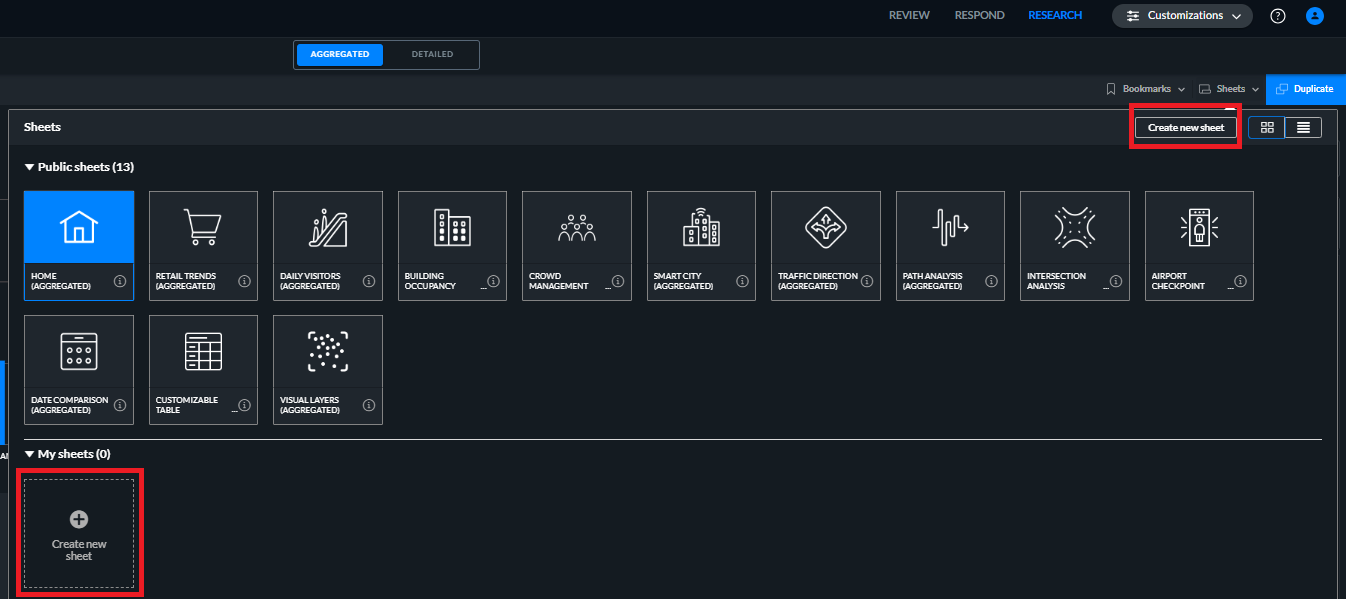Go to the Review tab
The image size is (1346, 599).
pos(909,16)
